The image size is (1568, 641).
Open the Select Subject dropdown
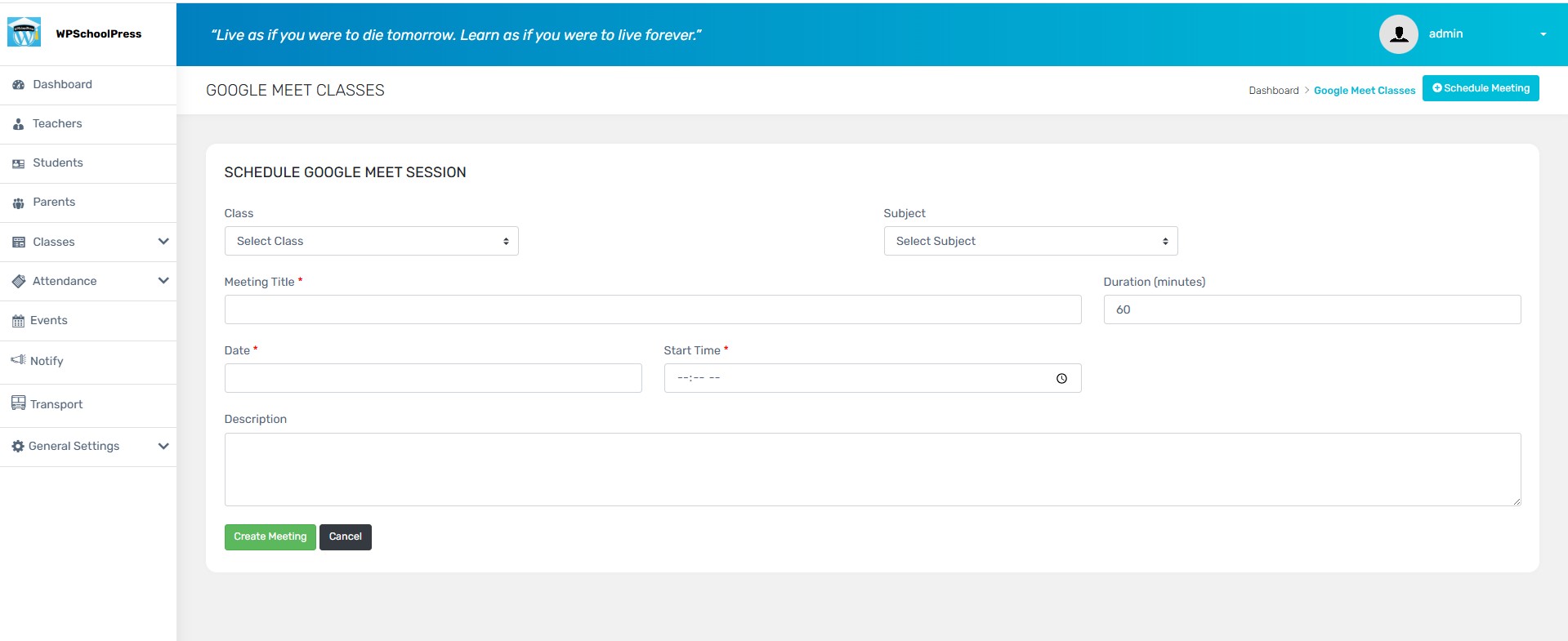pyautogui.click(x=1030, y=241)
